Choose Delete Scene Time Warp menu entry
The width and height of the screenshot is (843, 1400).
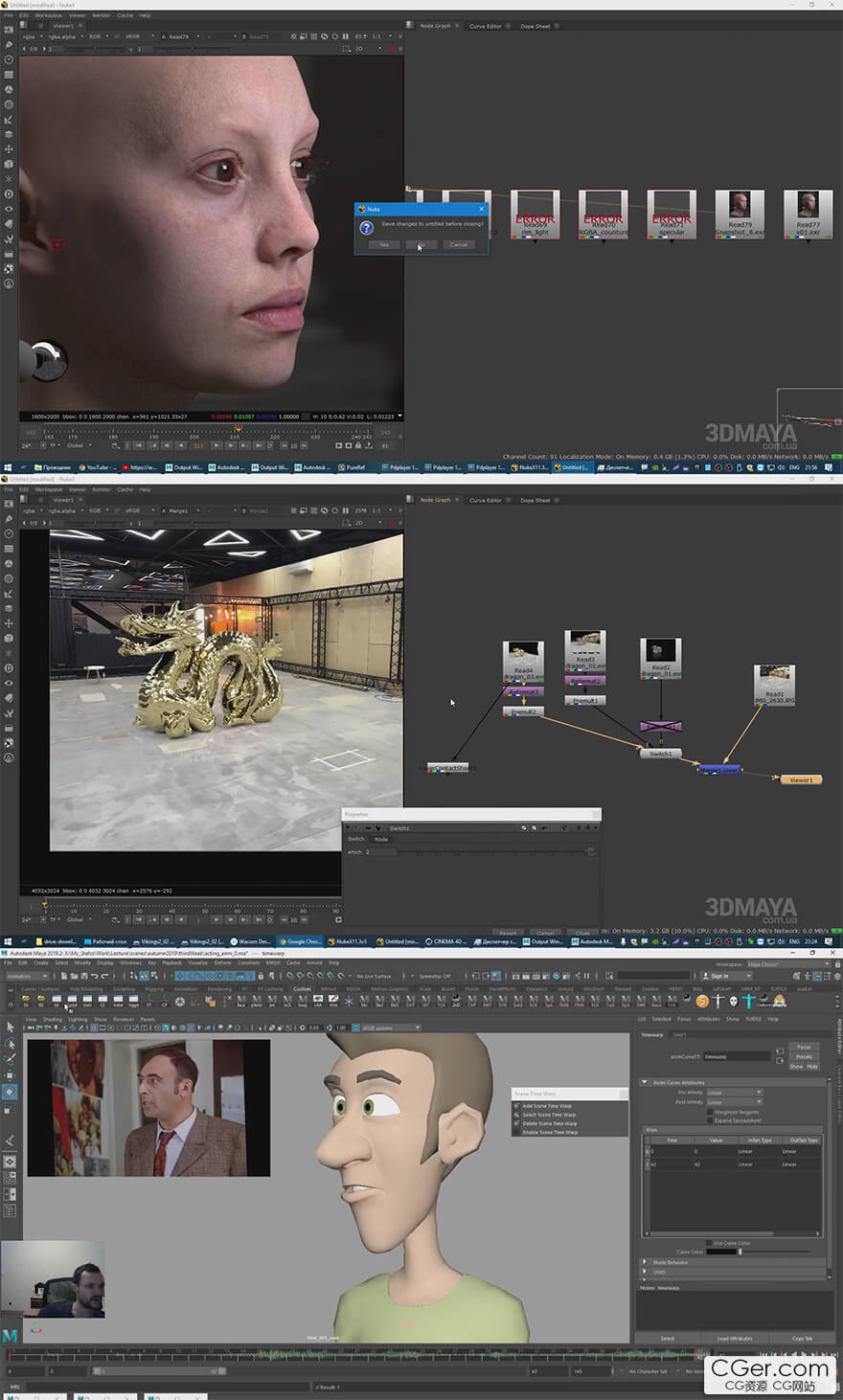pos(549,1123)
